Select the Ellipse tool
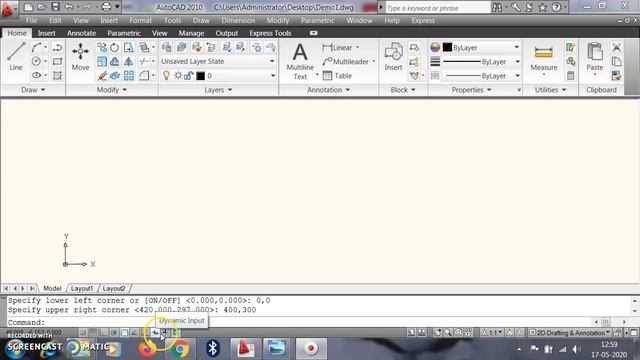Screen dimensions: 640x360 click(36, 76)
